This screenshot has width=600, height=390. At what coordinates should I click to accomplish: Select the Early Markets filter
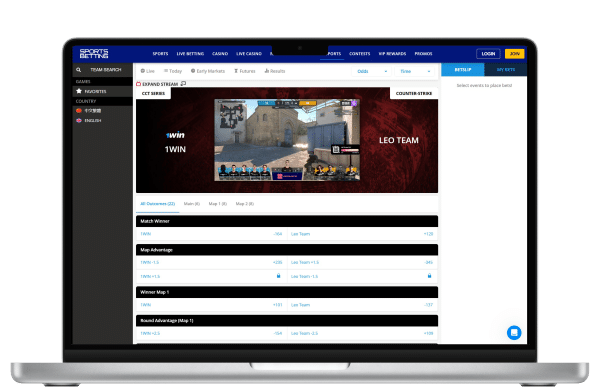pyautogui.click(x=208, y=71)
